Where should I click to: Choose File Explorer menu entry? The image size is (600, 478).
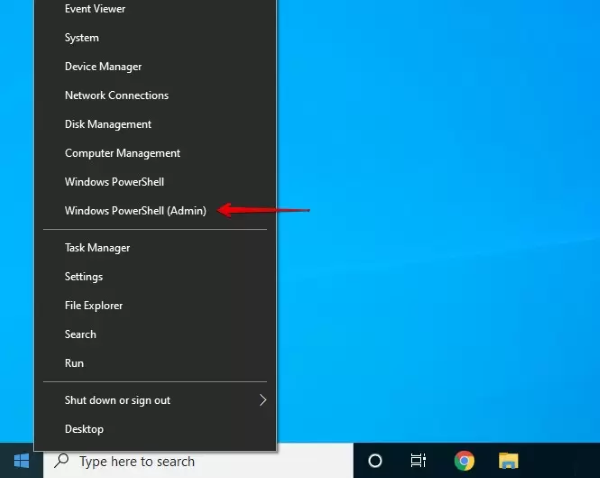[155, 305]
